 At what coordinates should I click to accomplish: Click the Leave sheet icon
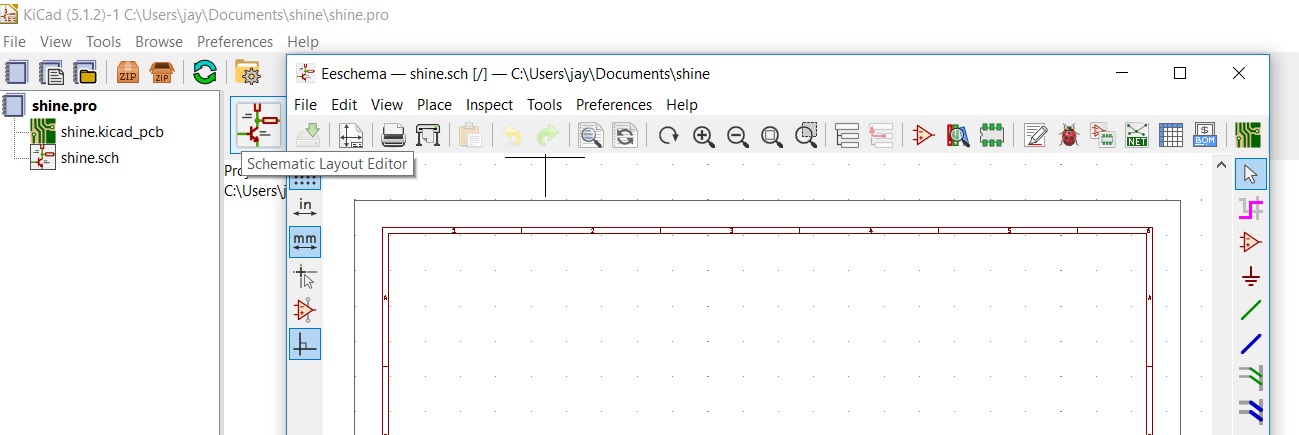881,135
